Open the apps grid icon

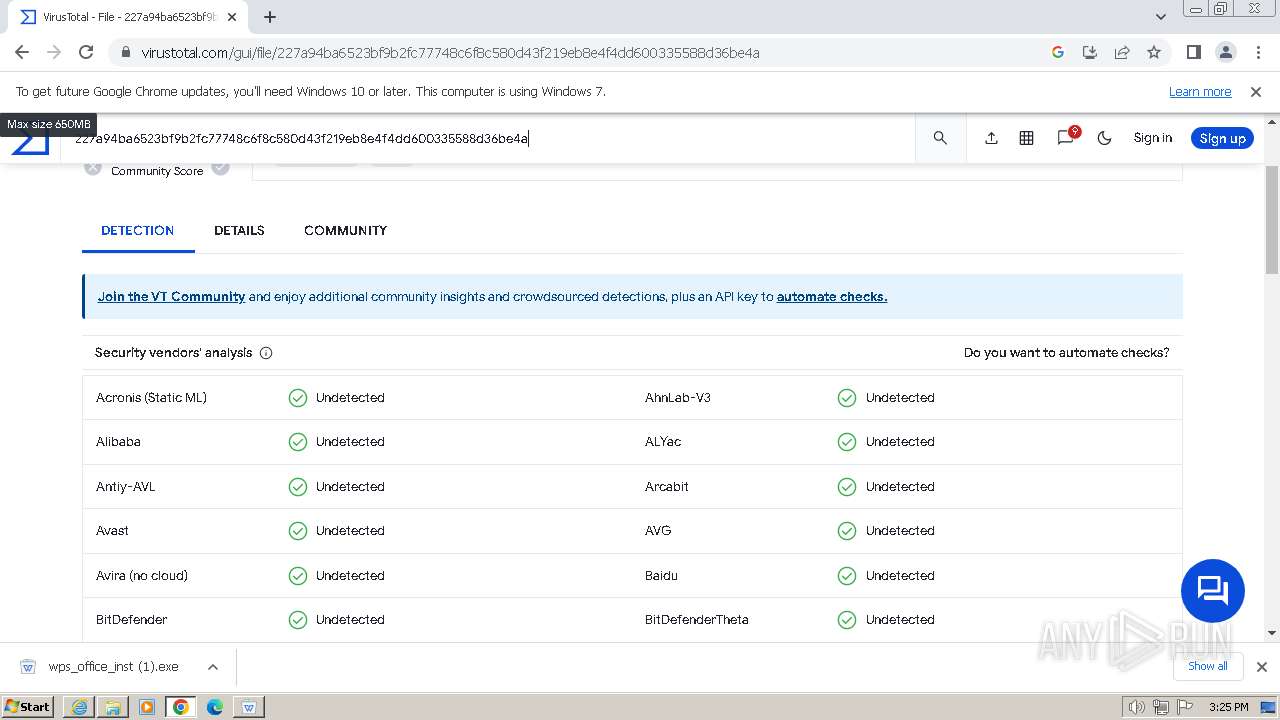tap(1026, 138)
